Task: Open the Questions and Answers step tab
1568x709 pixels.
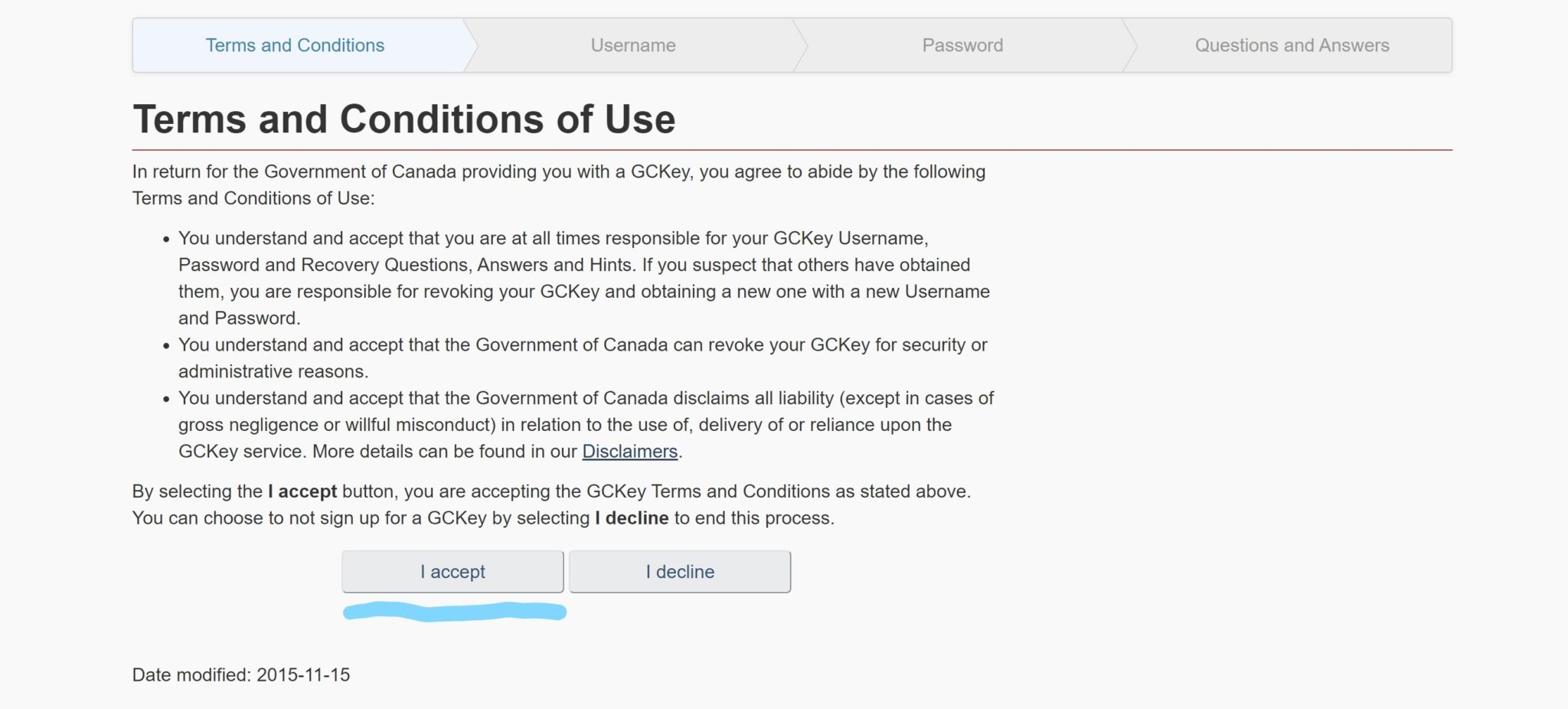Action: coord(1292,45)
